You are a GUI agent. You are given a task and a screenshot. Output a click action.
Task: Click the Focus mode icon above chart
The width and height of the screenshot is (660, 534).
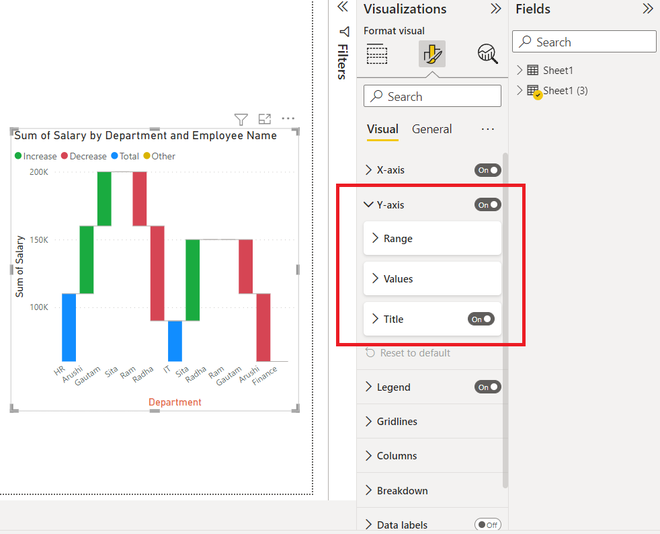click(264, 119)
